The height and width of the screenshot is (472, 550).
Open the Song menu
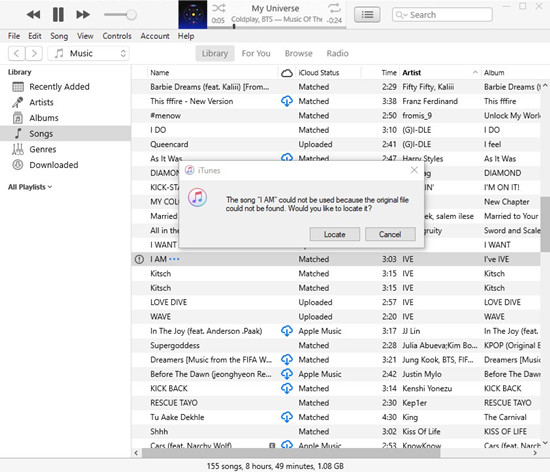(59, 36)
